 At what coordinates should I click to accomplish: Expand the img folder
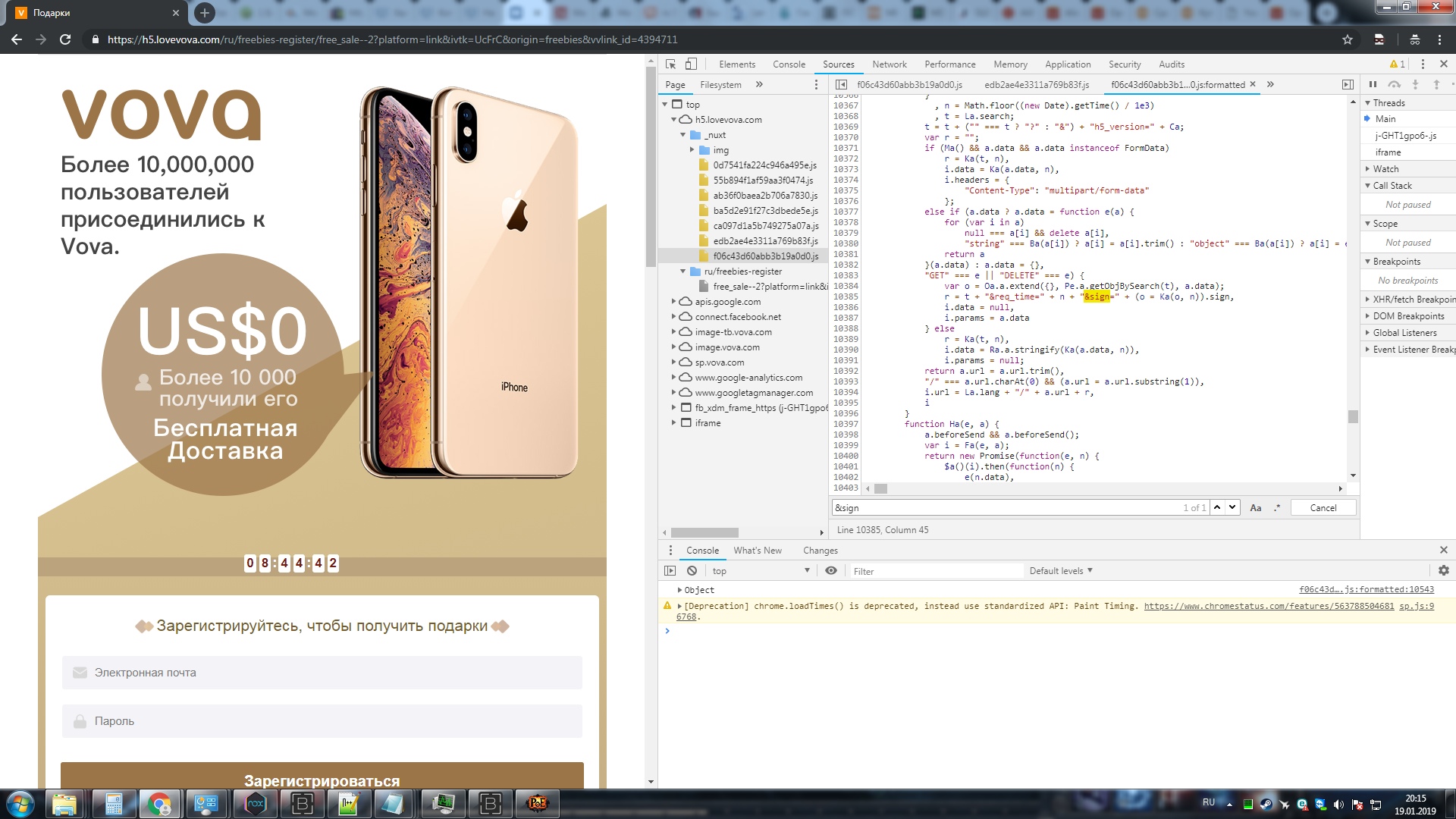(692, 150)
